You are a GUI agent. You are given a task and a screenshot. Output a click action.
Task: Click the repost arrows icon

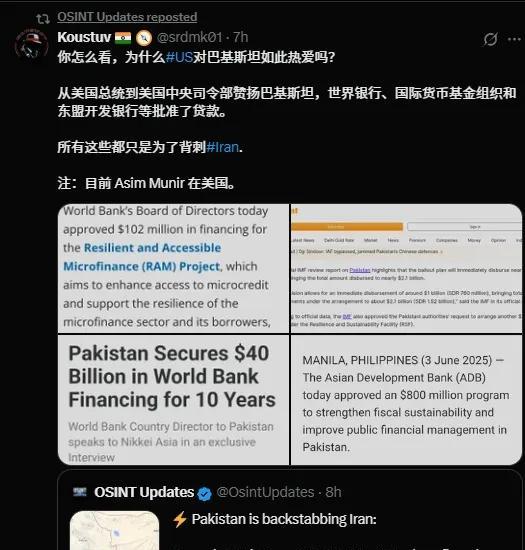(x=43, y=18)
